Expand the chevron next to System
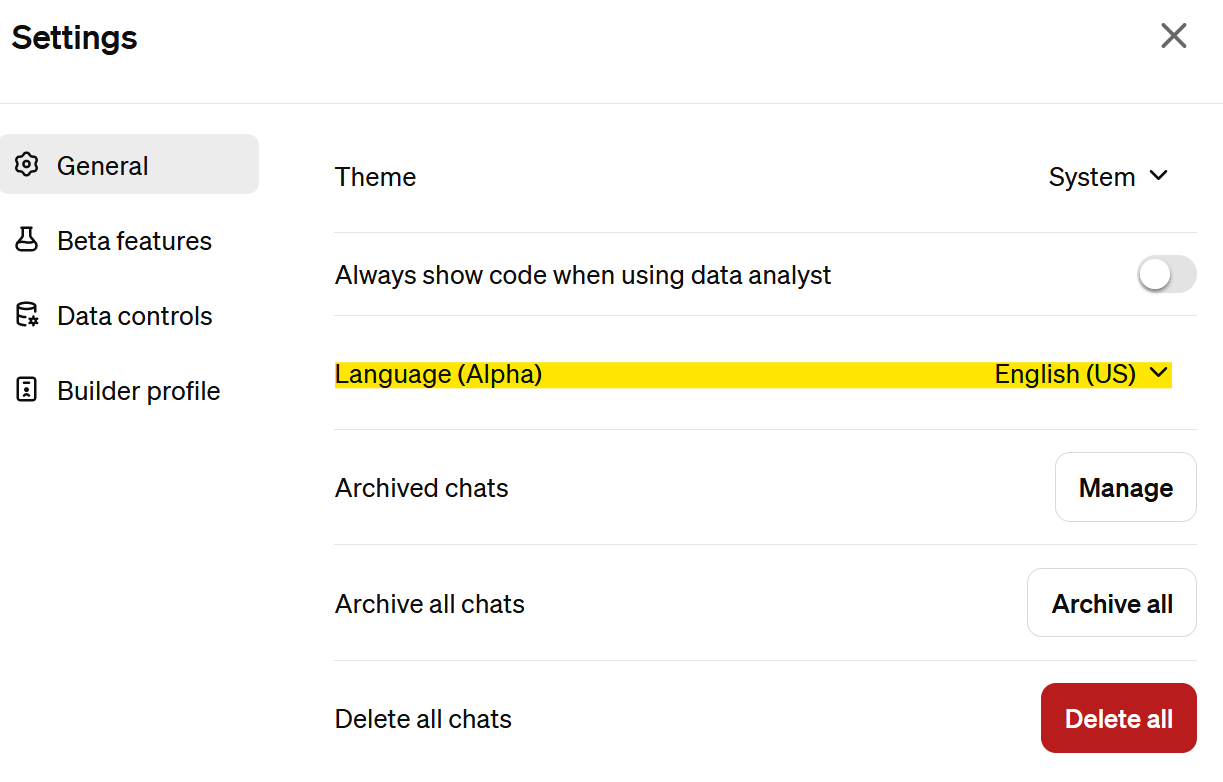The image size is (1223, 782). (1159, 176)
